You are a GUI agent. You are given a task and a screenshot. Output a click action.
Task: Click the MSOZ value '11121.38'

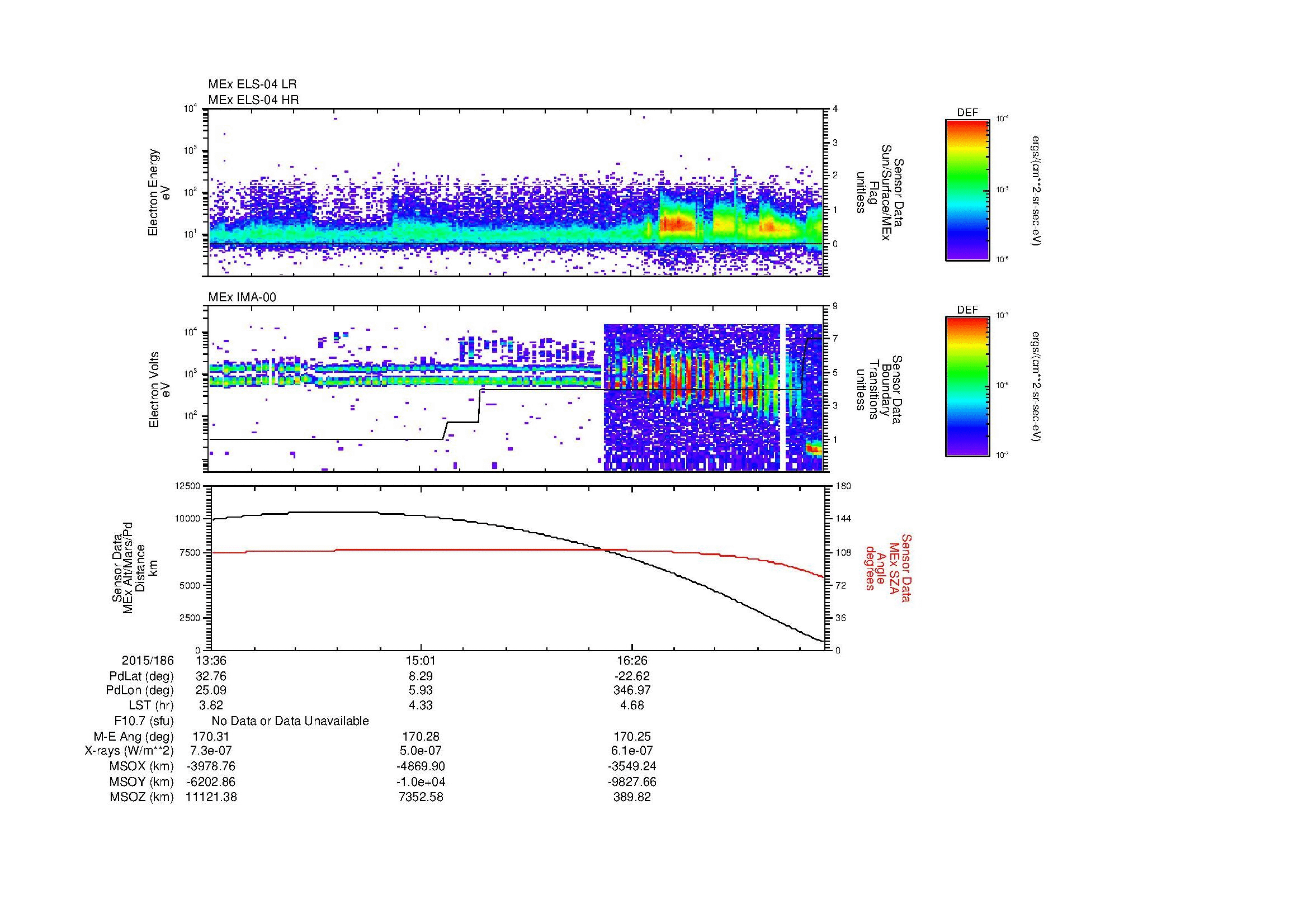[211, 797]
